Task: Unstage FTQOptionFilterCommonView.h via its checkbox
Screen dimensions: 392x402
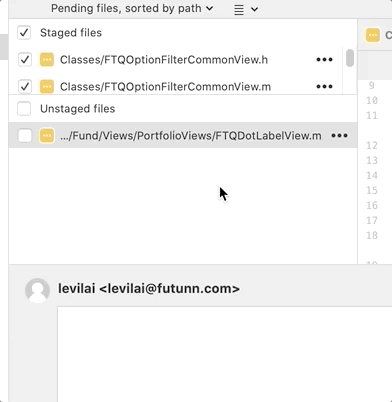Action: coord(25,60)
